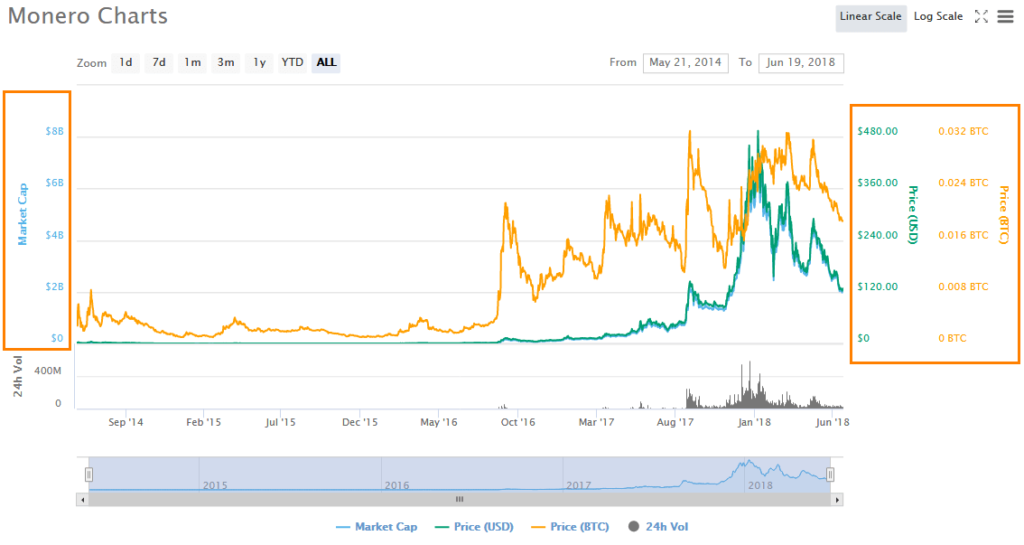
Task: Click the $240.00 price axis label
Action: (878, 235)
